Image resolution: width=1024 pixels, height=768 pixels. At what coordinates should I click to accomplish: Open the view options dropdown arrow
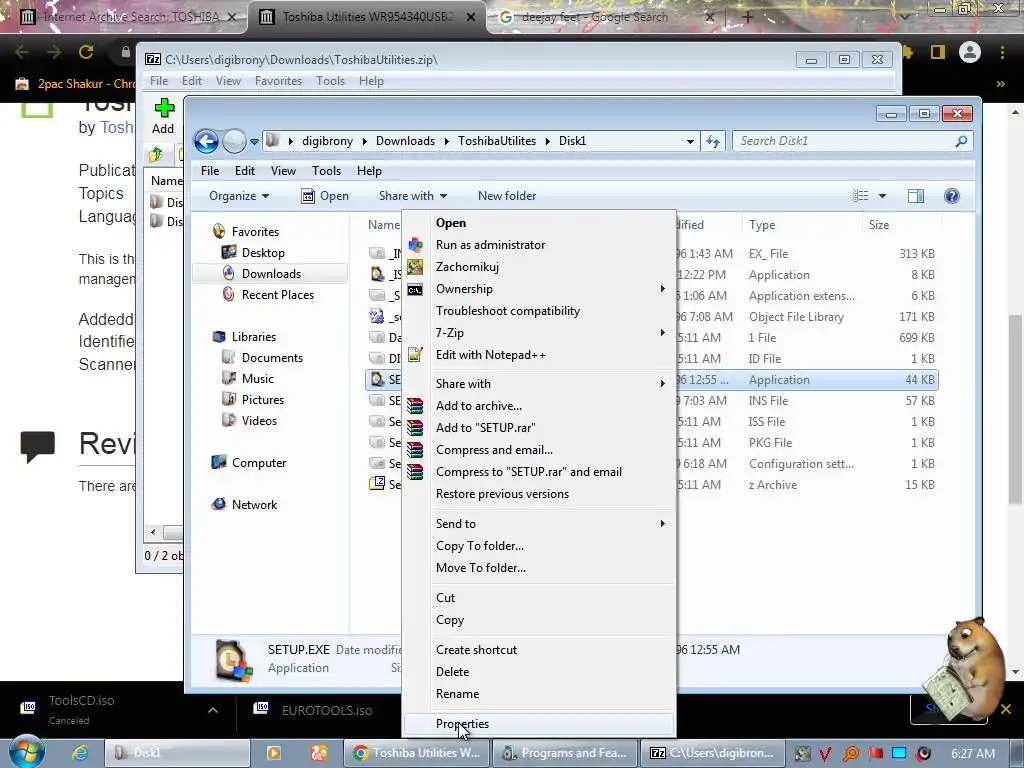click(x=882, y=196)
